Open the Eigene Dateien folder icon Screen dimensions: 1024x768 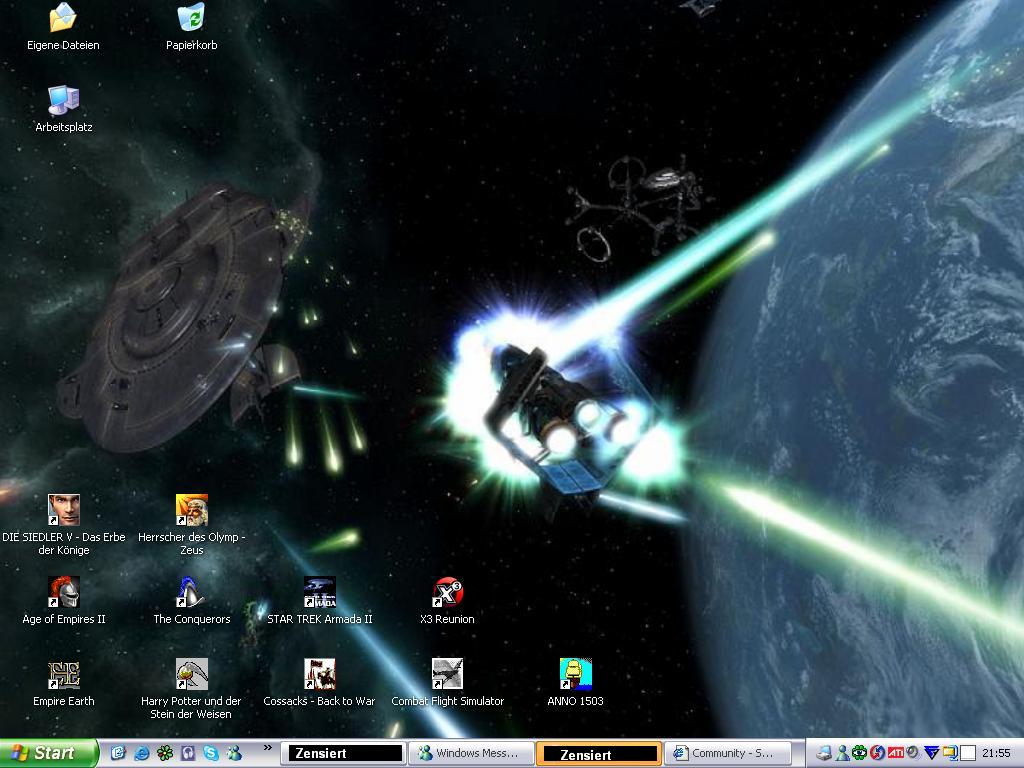[x=63, y=18]
